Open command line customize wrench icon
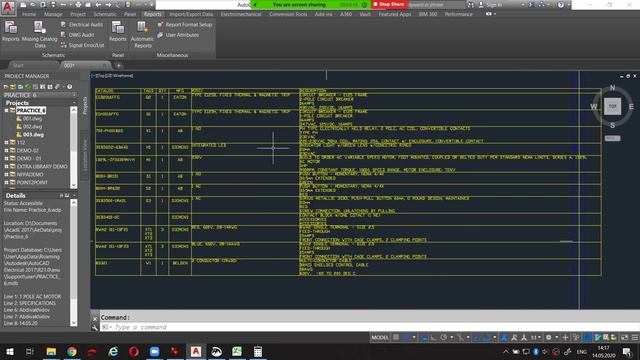640x360 pixels. pyautogui.click(x=95, y=327)
